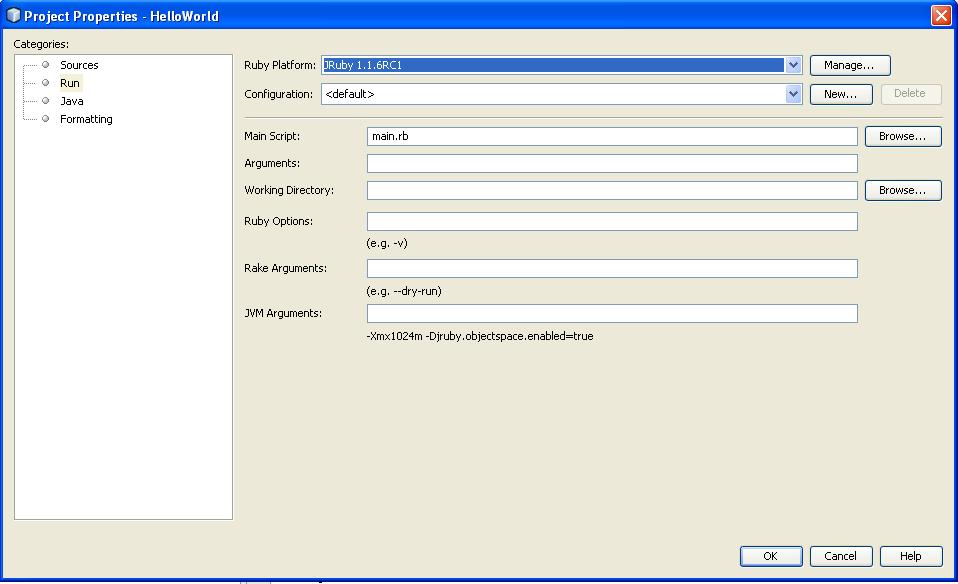Focus the JVM Arguments input field
This screenshot has height=584, width=958.
(x=612, y=313)
